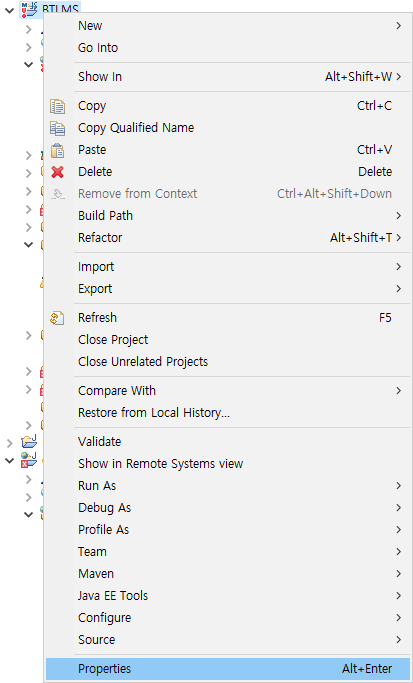
Task: Collapse the BTLMS project tree node
Action: [9, 9]
